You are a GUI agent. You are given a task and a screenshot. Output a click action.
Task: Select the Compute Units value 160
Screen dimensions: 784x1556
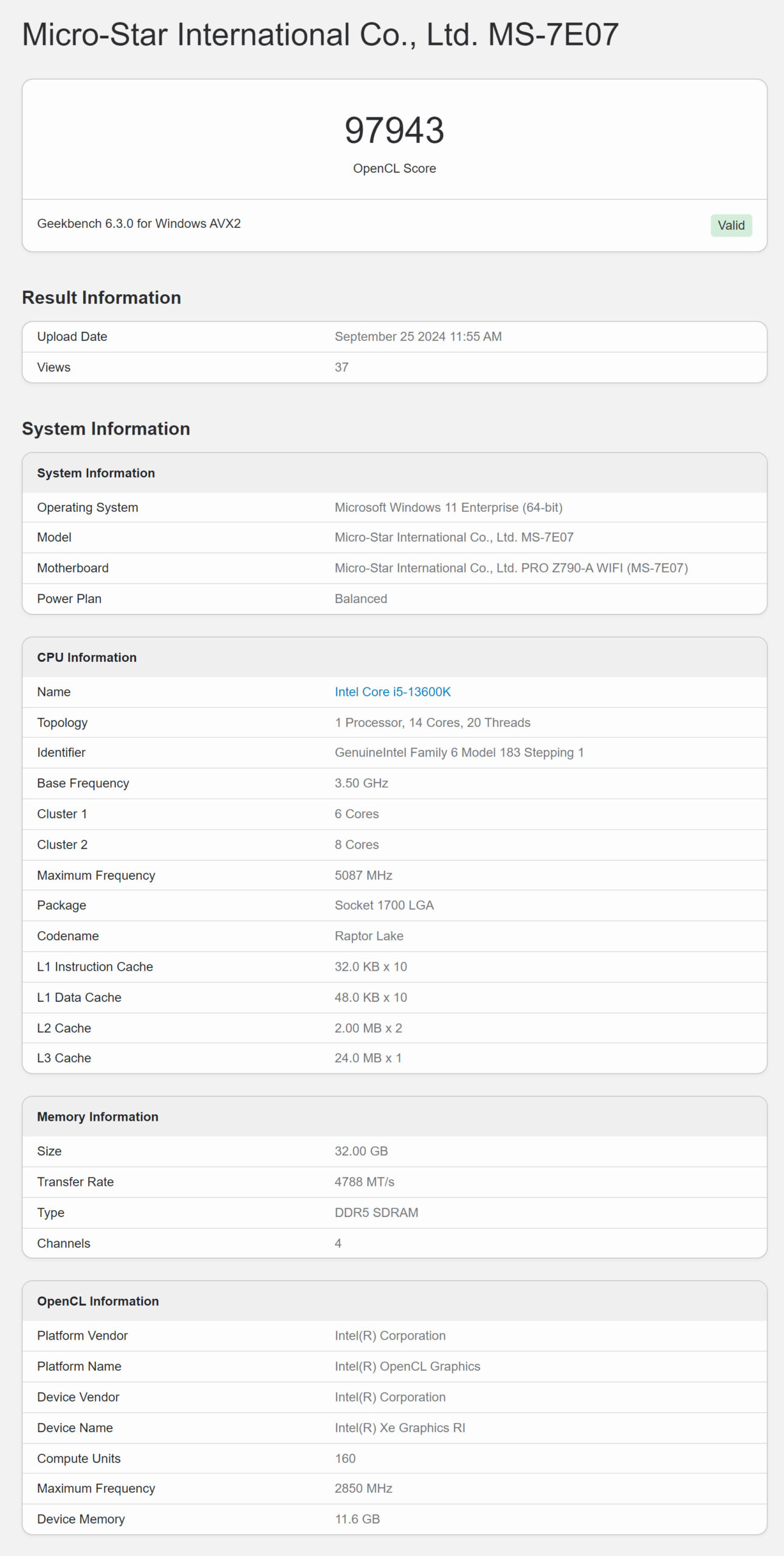click(345, 1459)
